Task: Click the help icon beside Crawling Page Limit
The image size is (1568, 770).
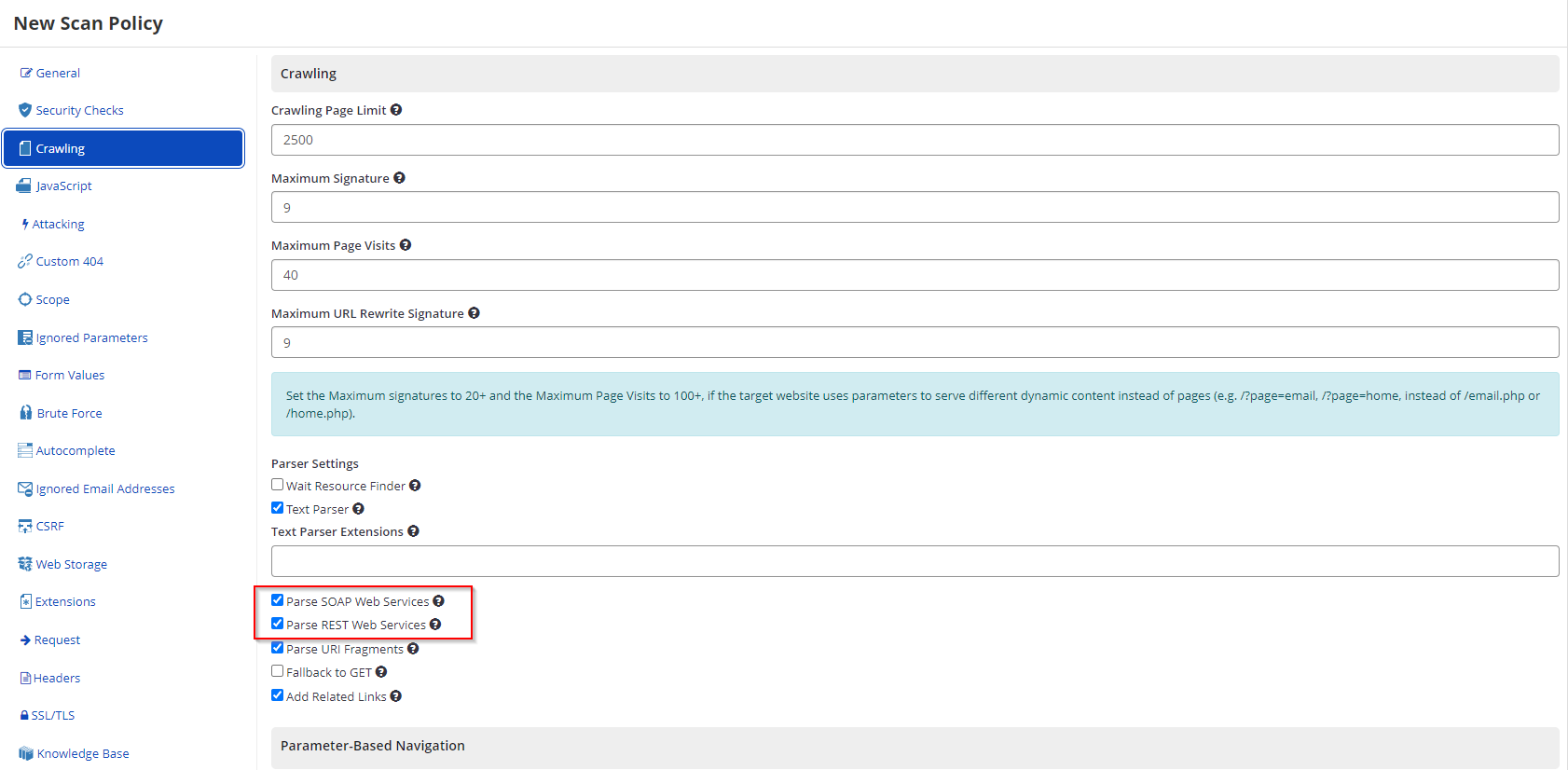Action: [396, 110]
